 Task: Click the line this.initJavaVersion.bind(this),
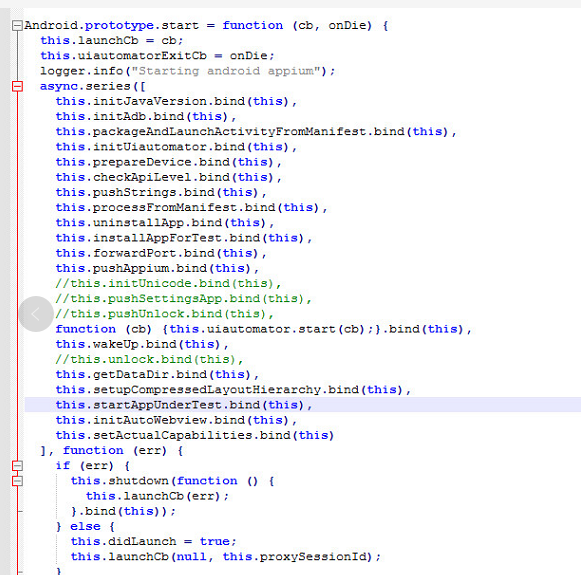click(x=176, y=102)
